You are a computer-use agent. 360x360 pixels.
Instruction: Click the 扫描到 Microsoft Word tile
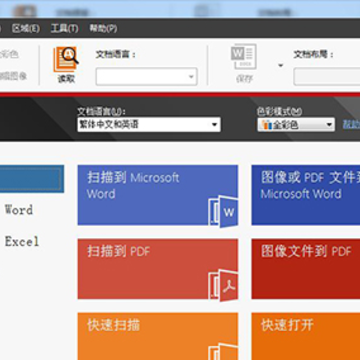tap(158, 195)
